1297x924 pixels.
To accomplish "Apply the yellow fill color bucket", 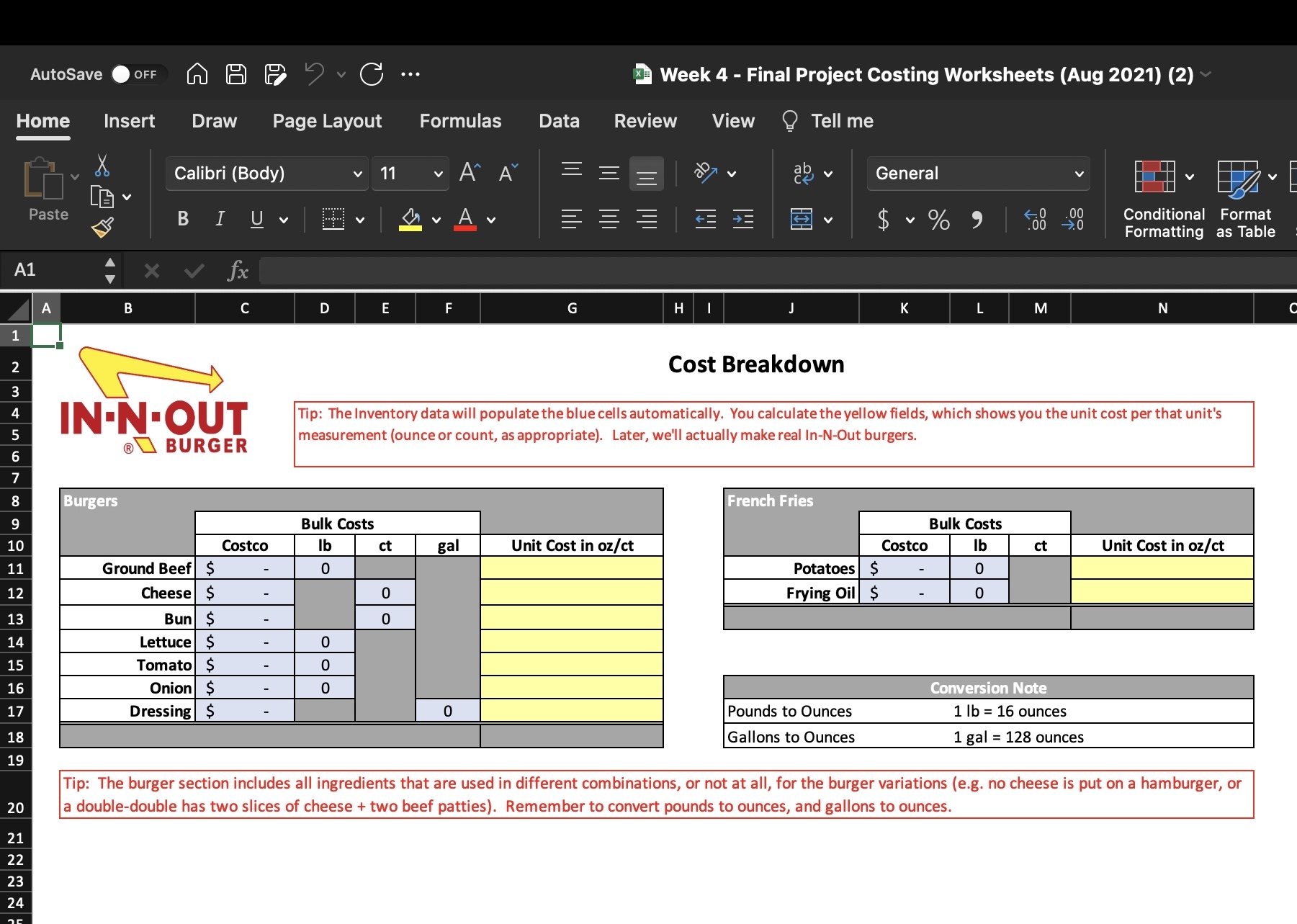I will pos(410,219).
